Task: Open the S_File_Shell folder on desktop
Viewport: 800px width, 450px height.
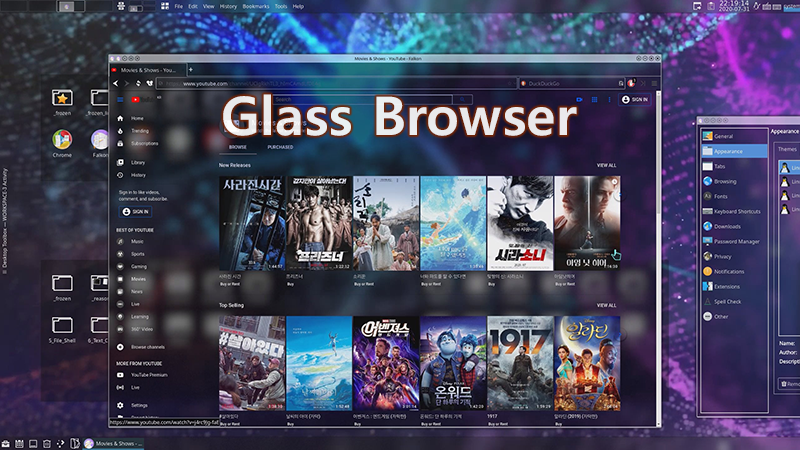Action: point(62,329)
